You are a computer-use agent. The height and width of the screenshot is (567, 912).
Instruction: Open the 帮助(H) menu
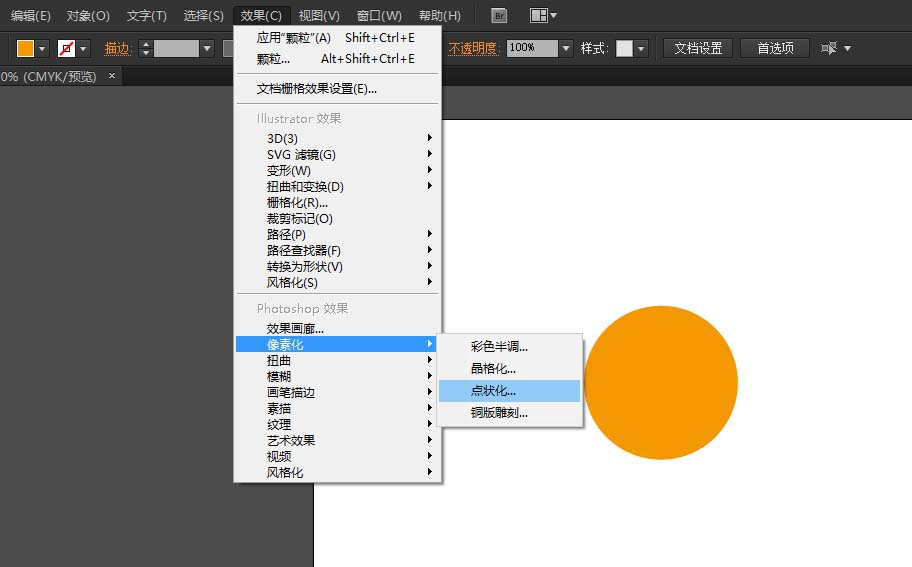pyautogui.click(x=440, y=16)
